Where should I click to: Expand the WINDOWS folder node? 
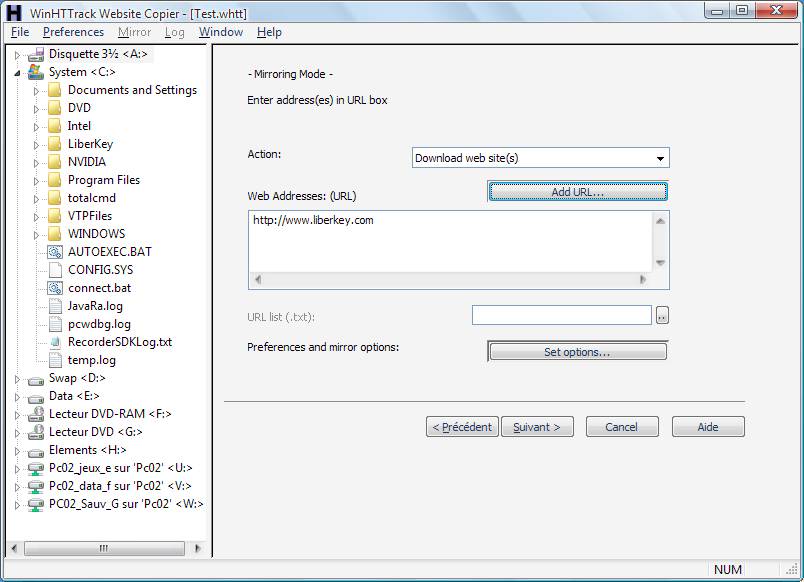point(36,235)
